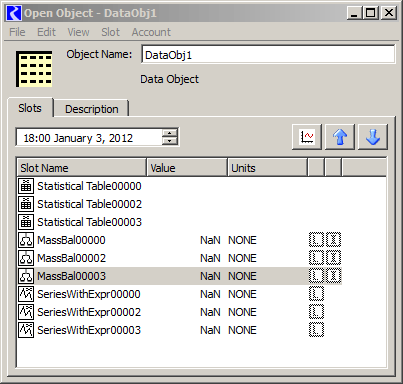Select the Statistical Table00003 row
The width and height of the screenshot is (403, 384).
tap(180, 222)
